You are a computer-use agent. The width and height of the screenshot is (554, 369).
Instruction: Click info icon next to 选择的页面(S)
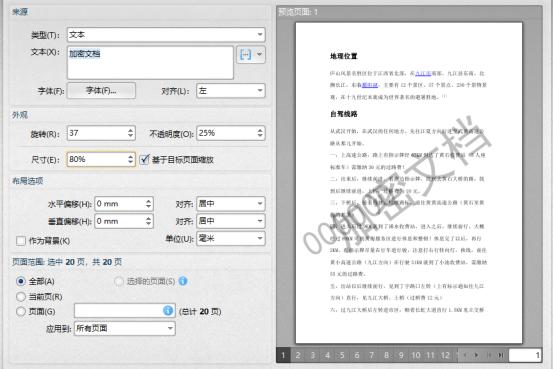pyautogui.click(x=183, y=281)
